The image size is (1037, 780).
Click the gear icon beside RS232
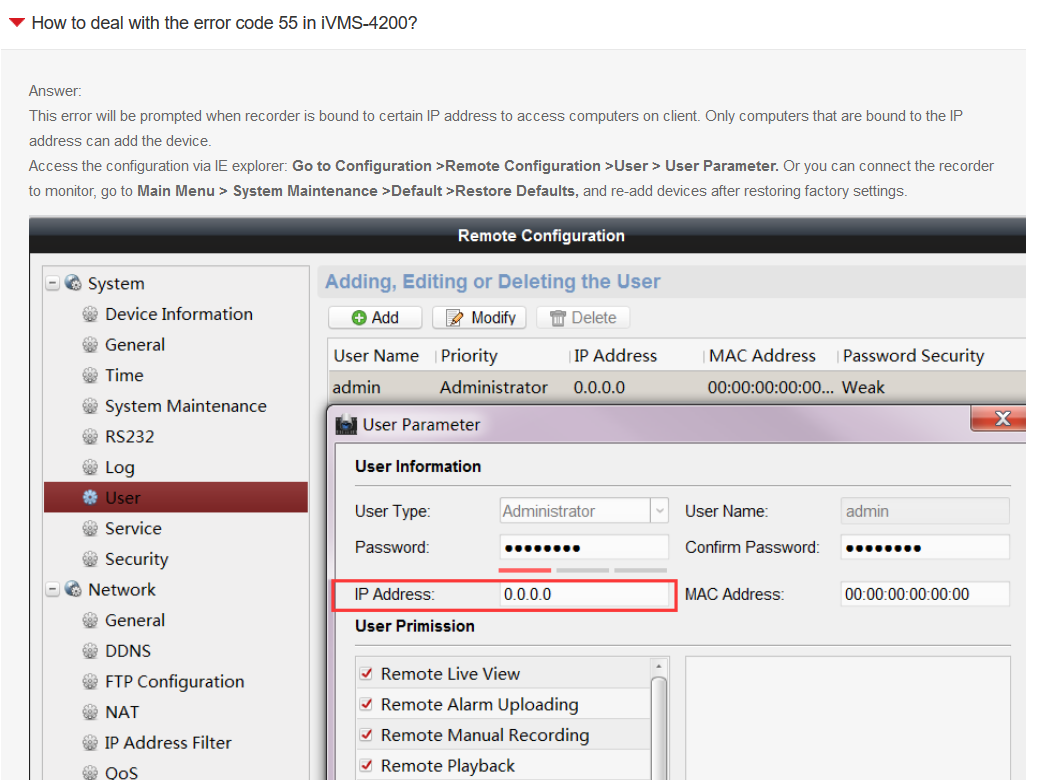coord(89,437)
